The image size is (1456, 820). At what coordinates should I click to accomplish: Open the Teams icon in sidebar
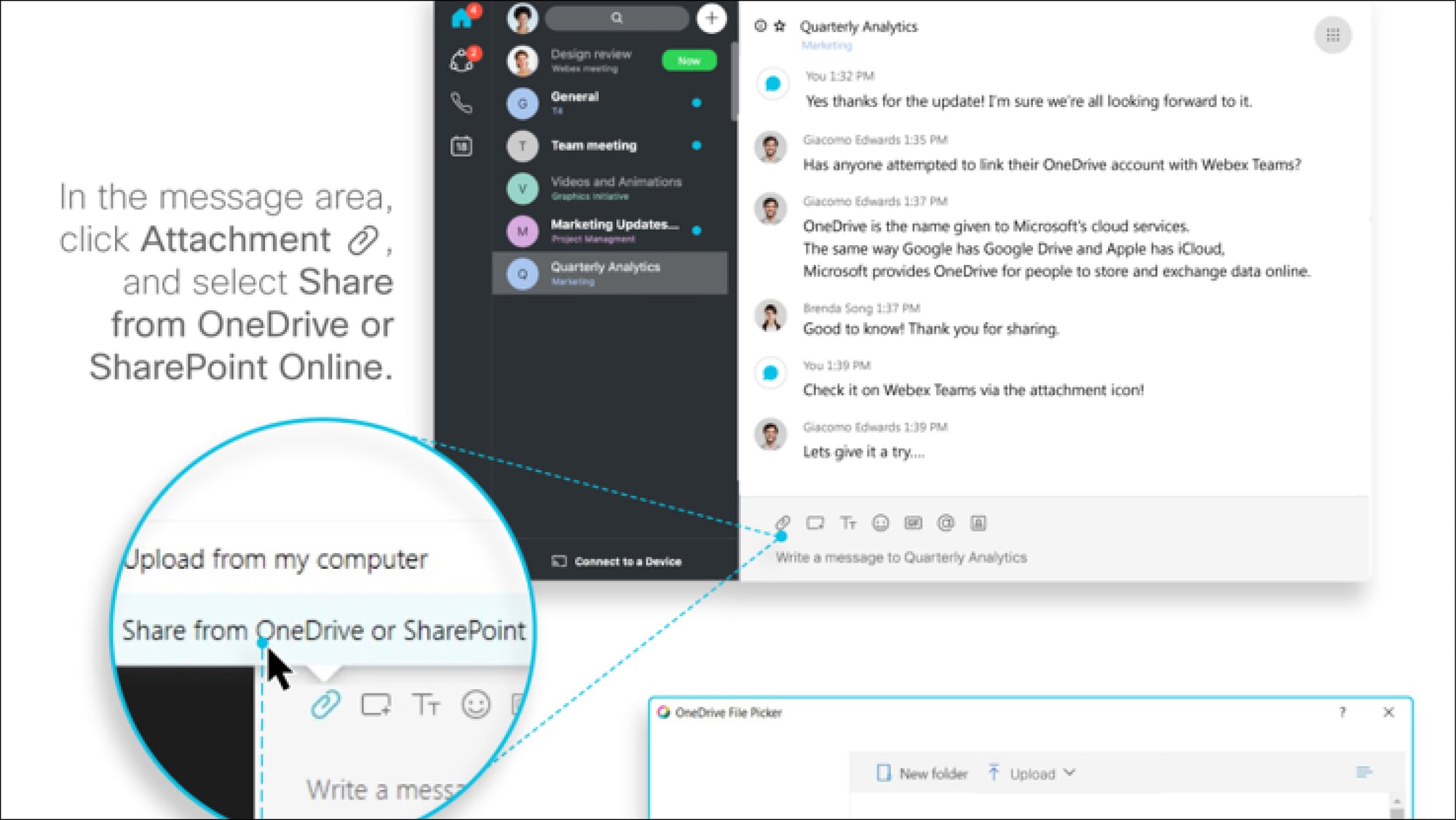click(x=462, y=61)
